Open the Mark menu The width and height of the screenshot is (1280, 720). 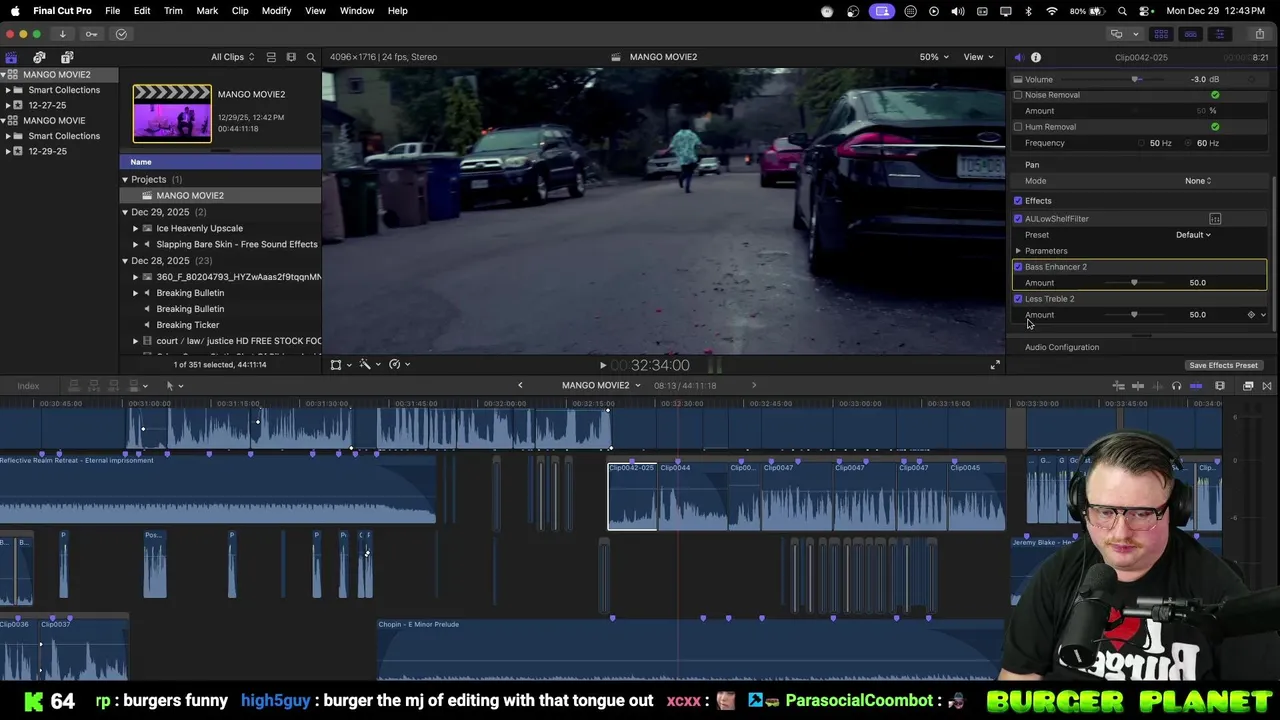click(207, 11)
